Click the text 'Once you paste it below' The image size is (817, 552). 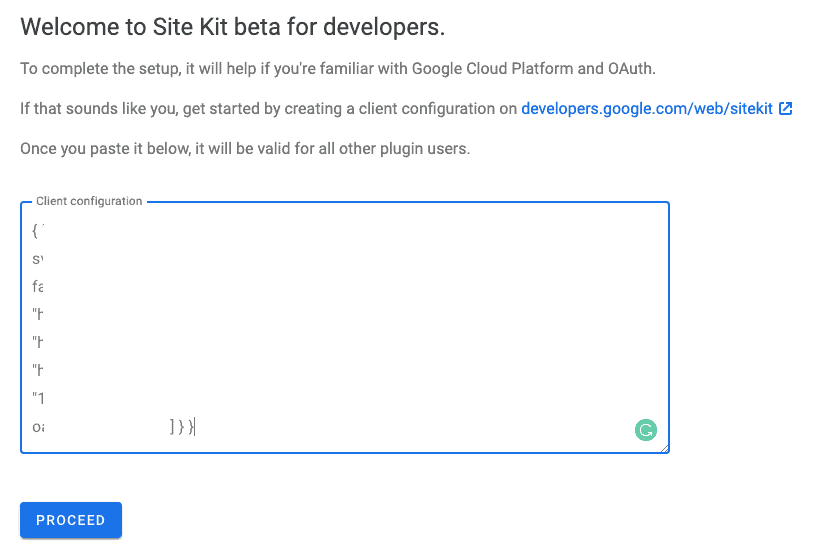105,149
